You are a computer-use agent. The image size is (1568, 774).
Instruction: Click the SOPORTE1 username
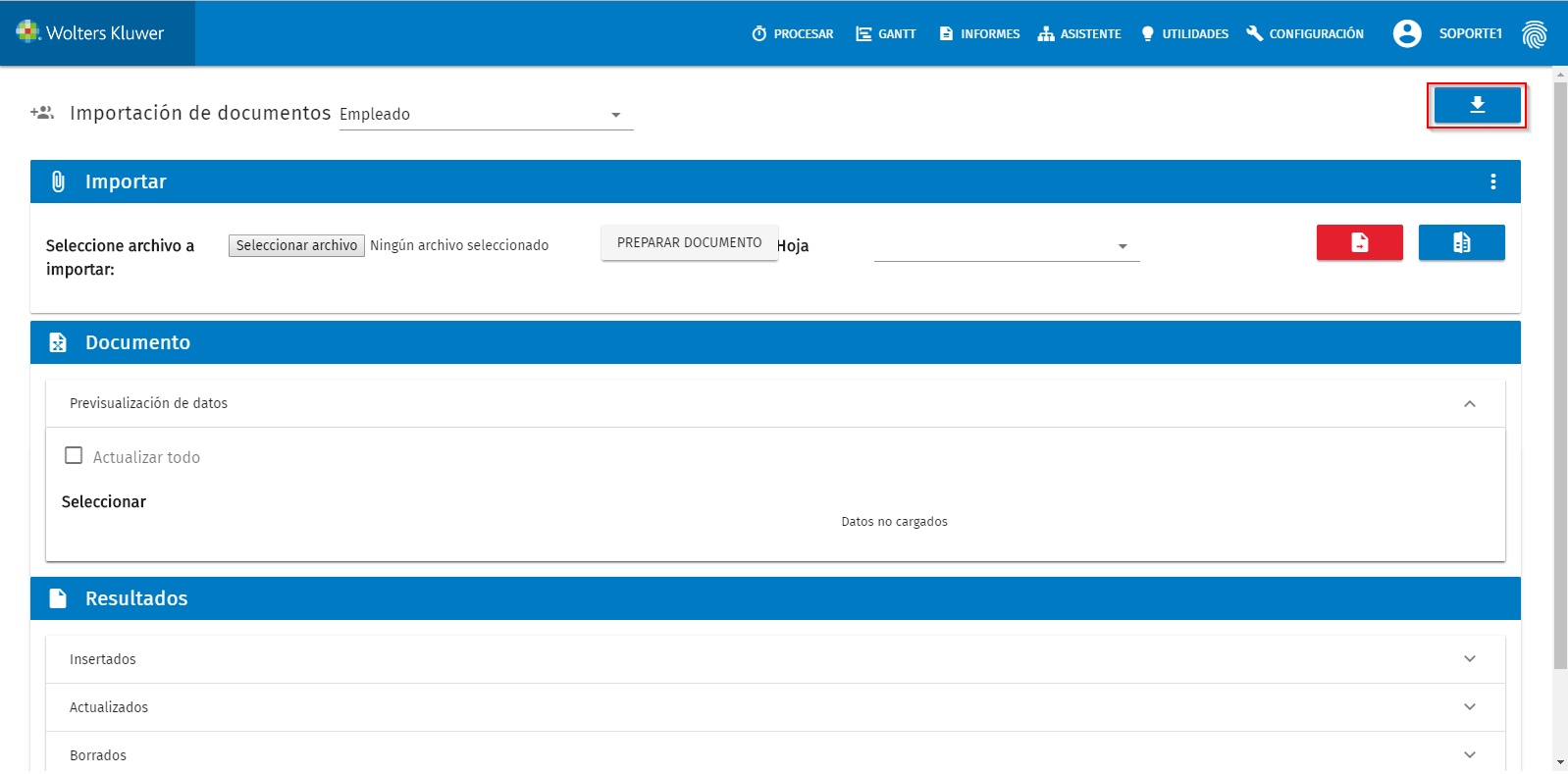pos(1470,34)
